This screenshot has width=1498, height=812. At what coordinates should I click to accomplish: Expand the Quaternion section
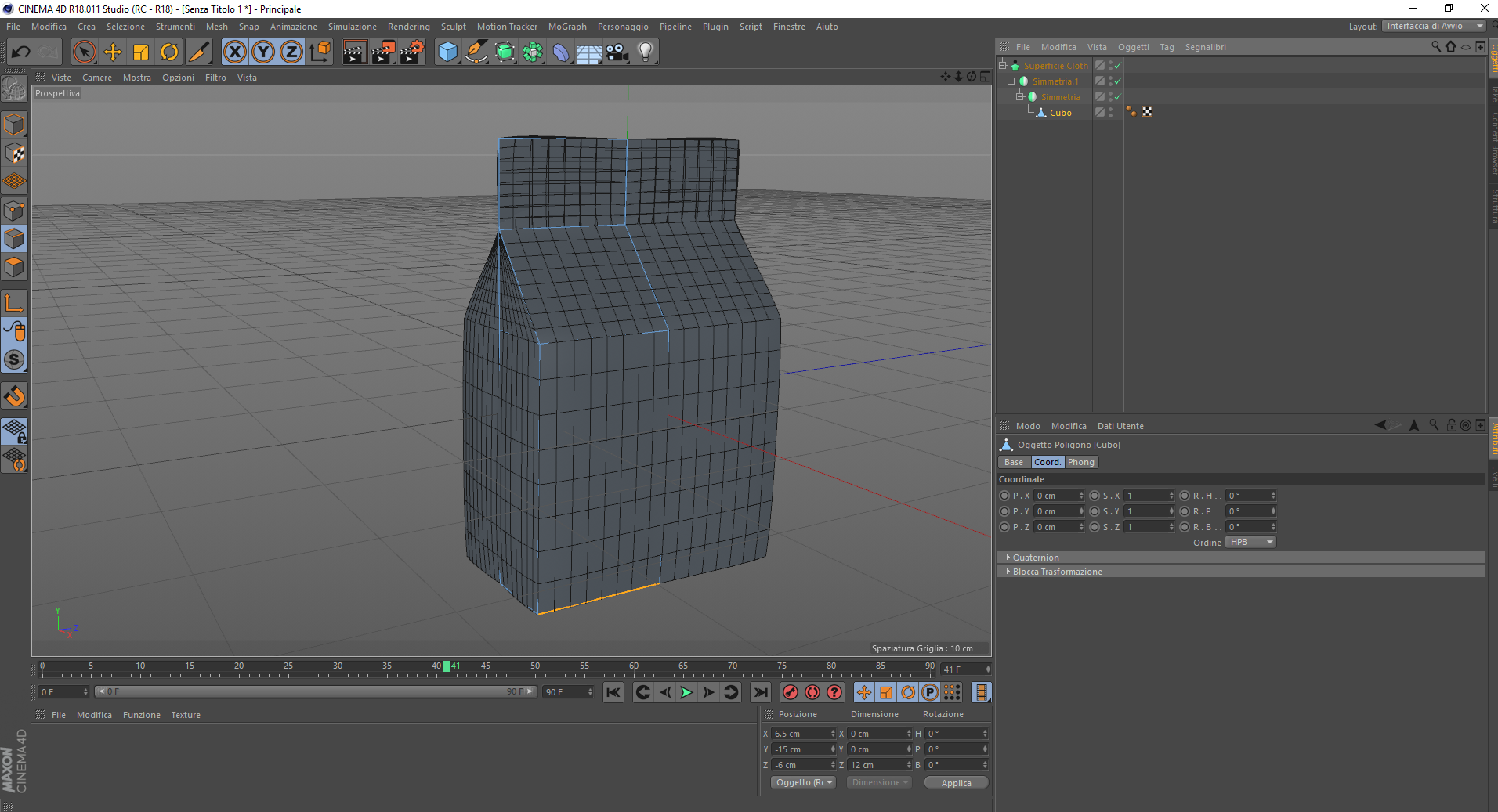(x=1035, y=558)
